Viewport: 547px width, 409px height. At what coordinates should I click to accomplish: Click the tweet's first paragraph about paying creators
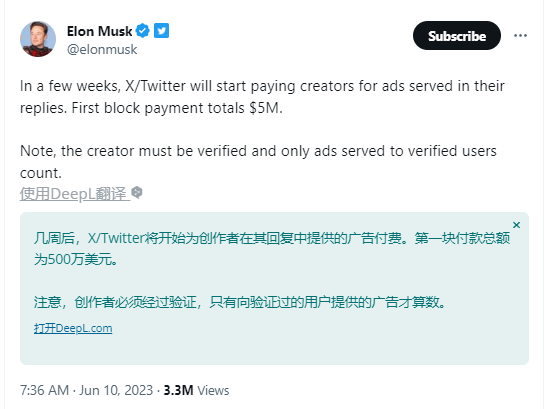[262, 97]
